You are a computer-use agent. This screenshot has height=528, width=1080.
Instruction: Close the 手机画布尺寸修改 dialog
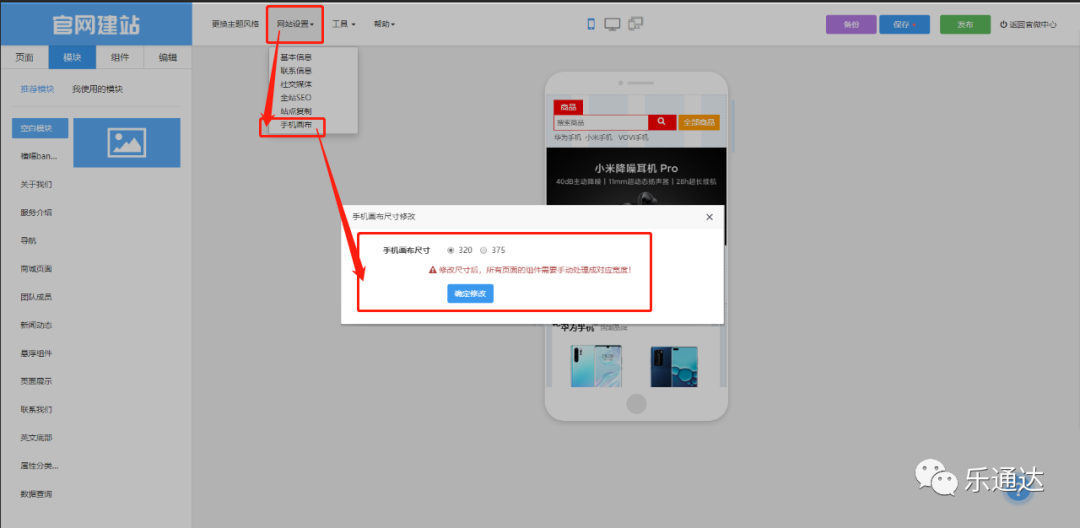coord(709,217)
